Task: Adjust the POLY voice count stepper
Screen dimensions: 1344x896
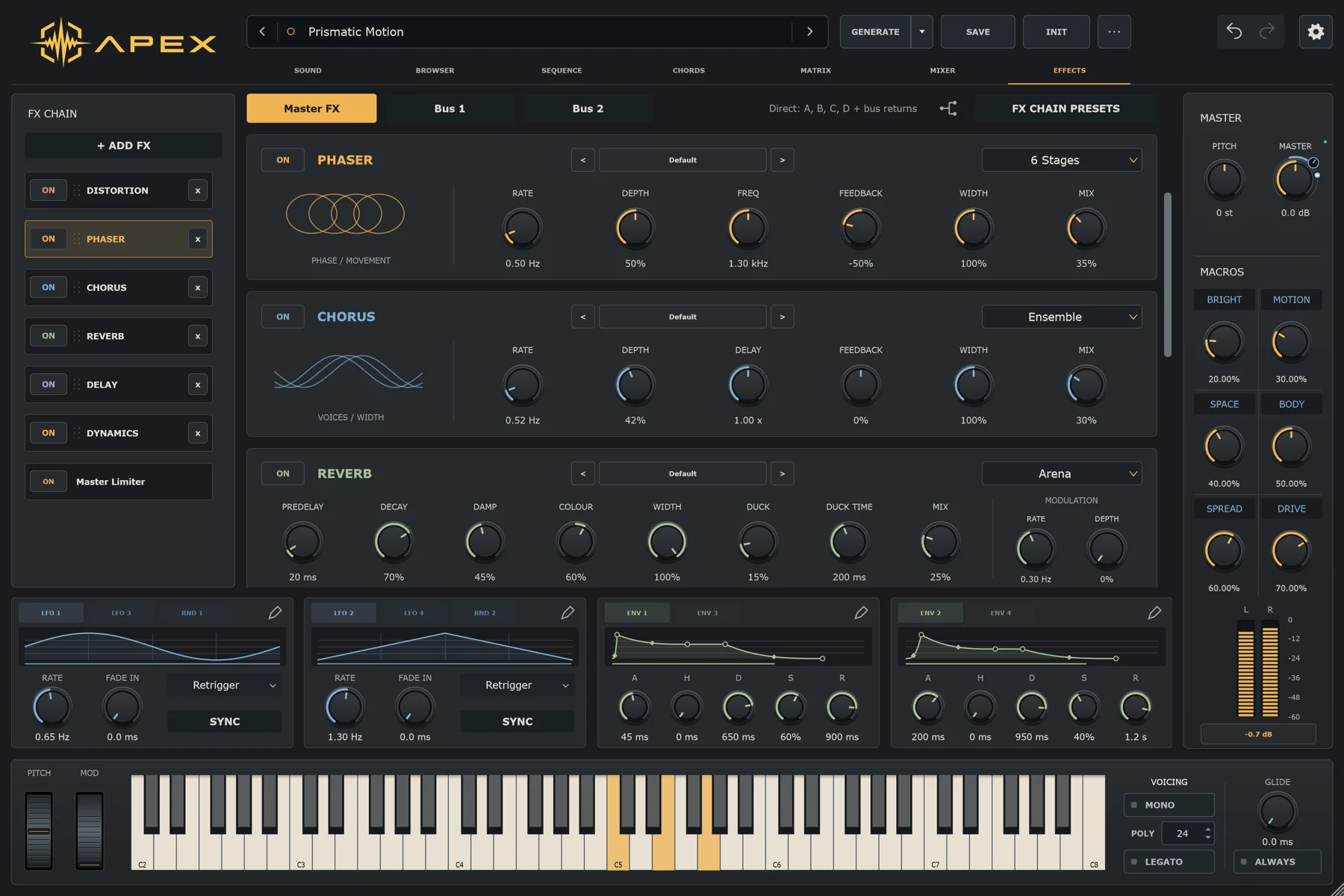Action: 1208,833
